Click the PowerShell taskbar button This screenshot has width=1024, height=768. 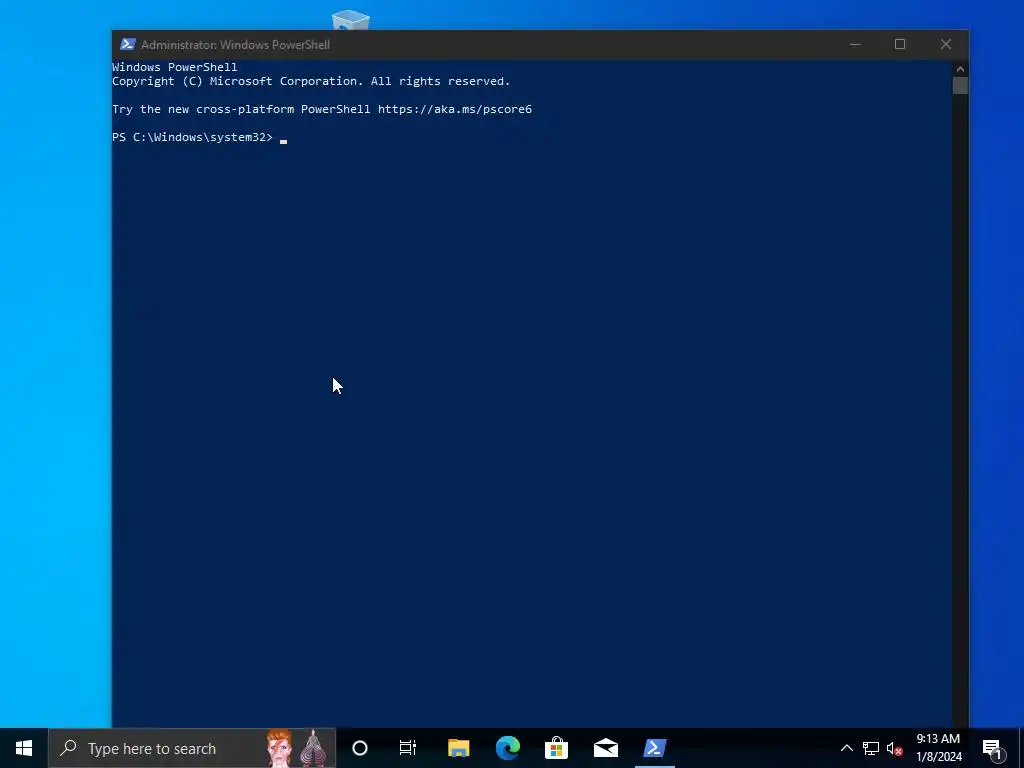(654, 748)
